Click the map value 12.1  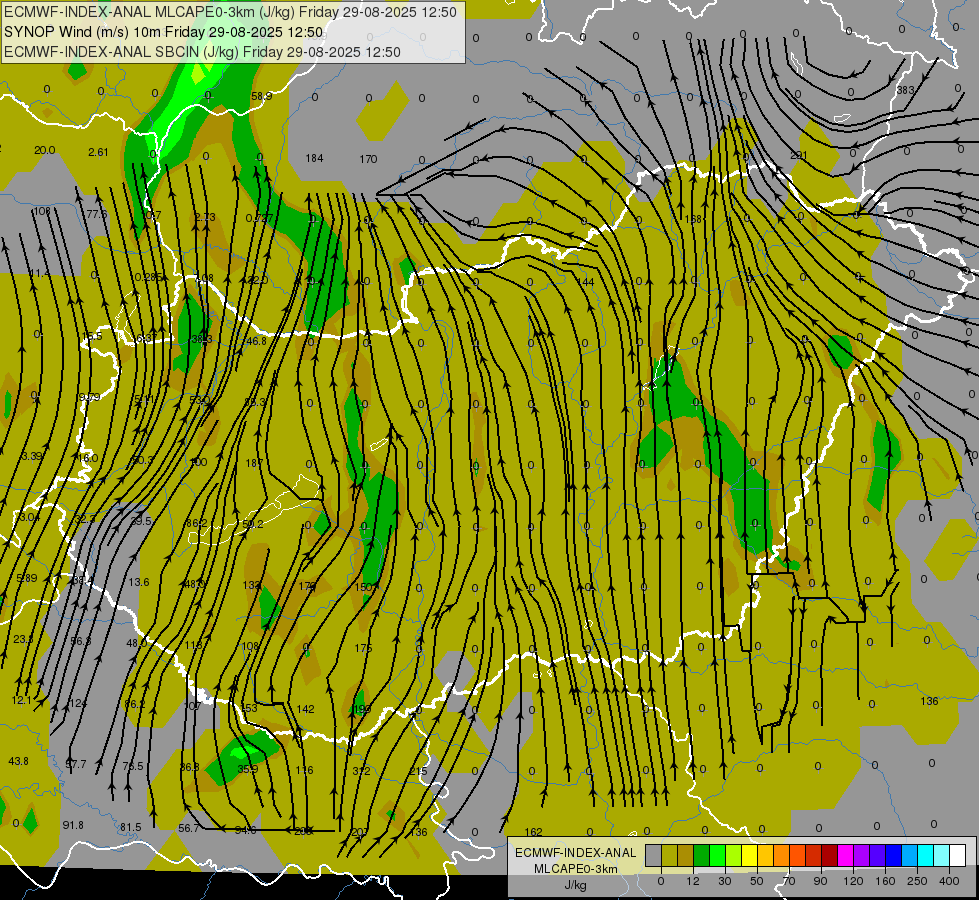tap(21, 700)
